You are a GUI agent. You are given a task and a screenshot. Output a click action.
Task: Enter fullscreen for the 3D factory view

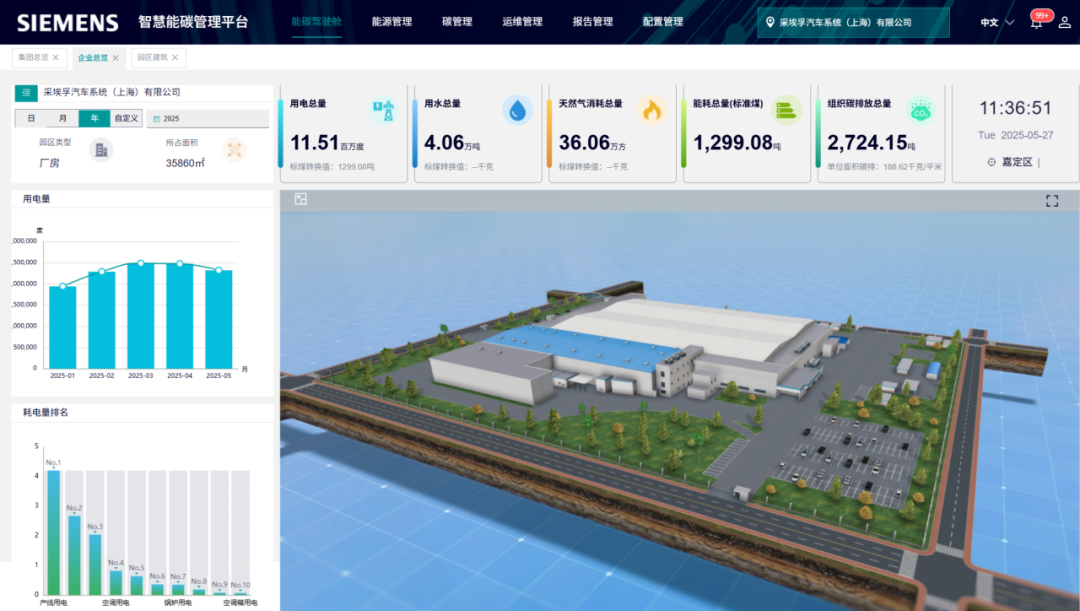1052,201
